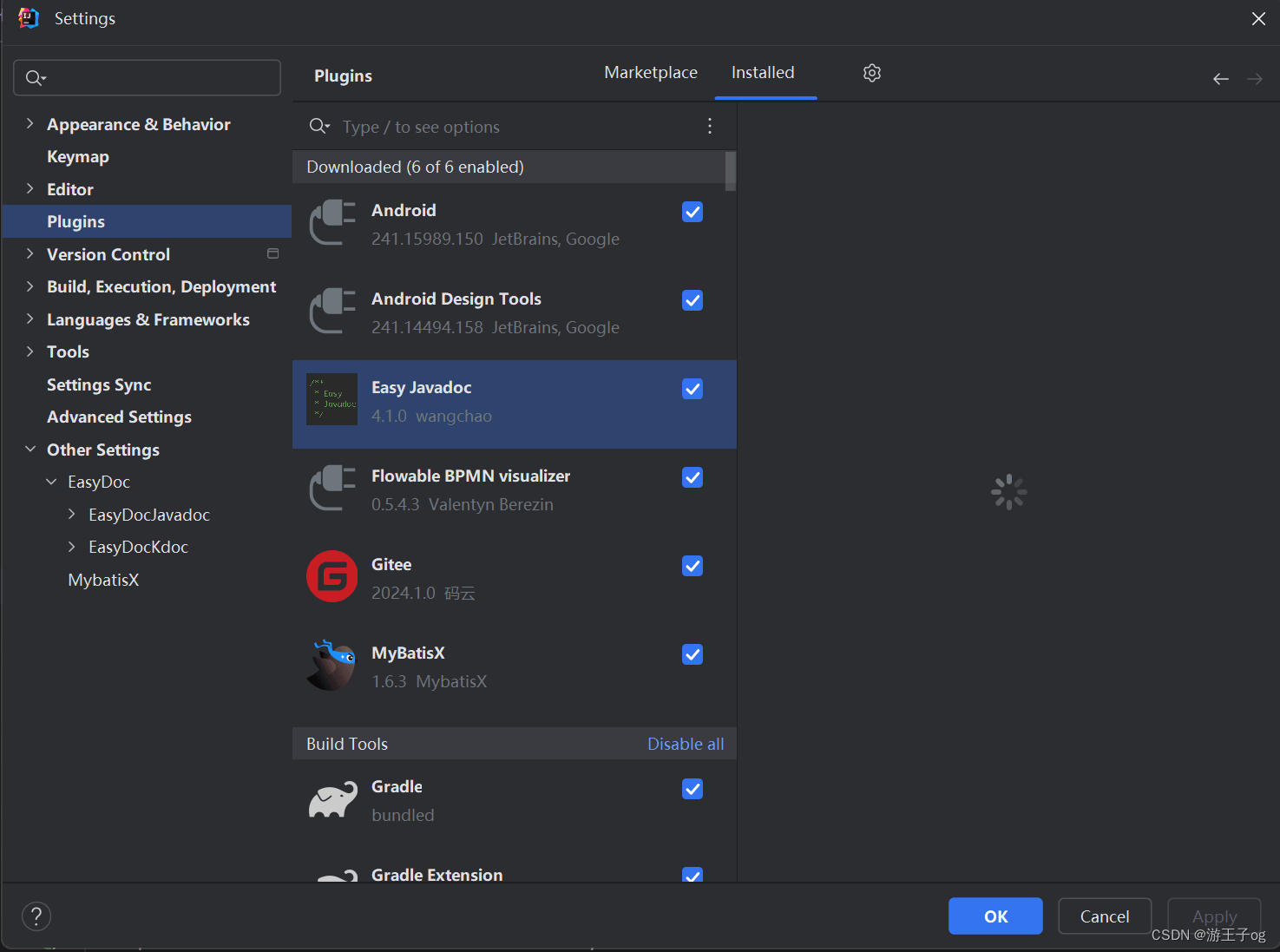Click the OK button
This screenshot has height=952, width=1280.
[995, 916]
